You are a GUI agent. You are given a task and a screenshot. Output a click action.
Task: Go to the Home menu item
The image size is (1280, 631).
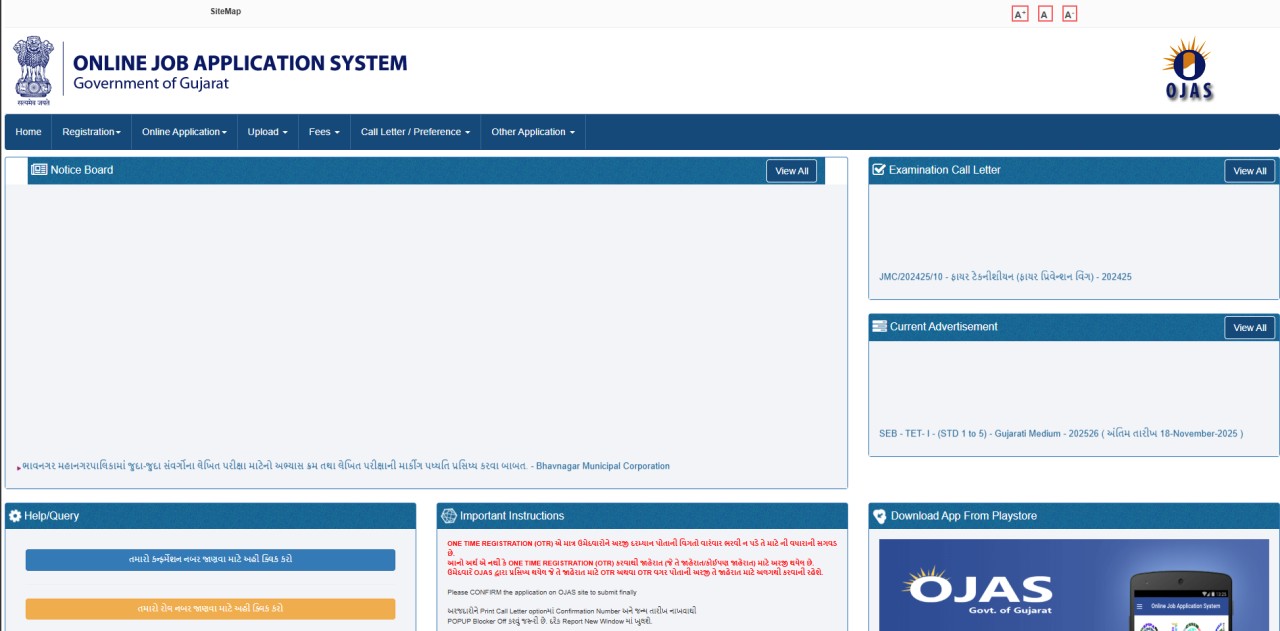tap(28, 132)
